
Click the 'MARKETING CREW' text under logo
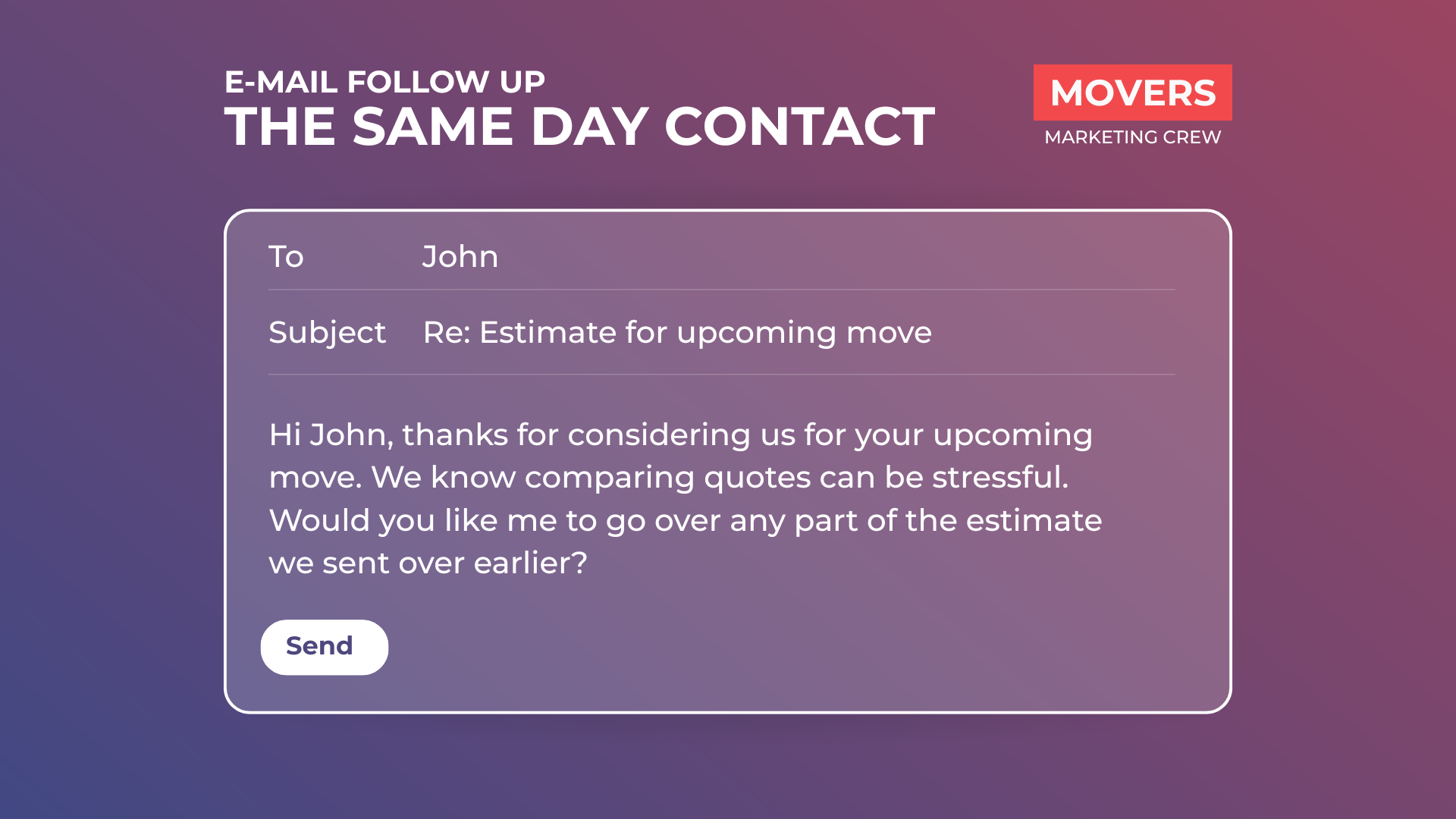click(1132, 137)
